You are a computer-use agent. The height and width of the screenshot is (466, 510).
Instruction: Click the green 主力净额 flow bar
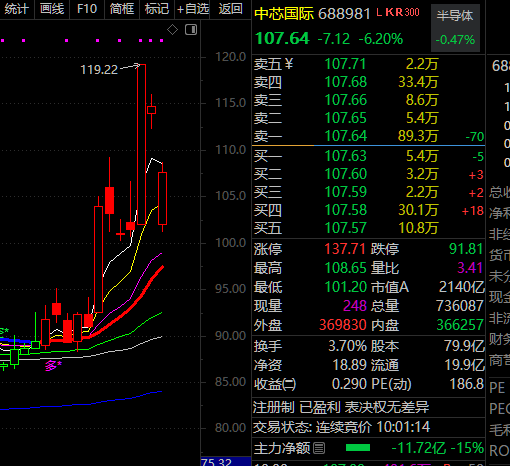coord(358,448)
